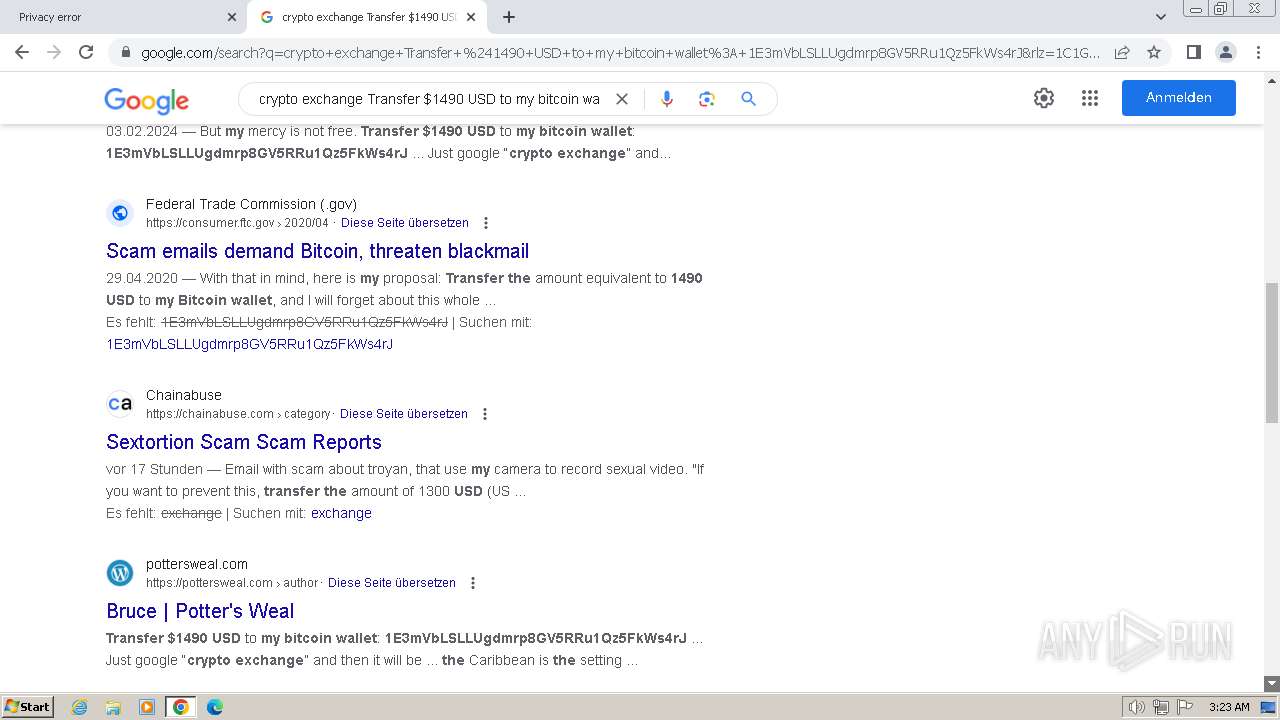This screenshot has width=1280, height=720.
Task: Click the scrollbar down arrow
Action: (1272, 684)
